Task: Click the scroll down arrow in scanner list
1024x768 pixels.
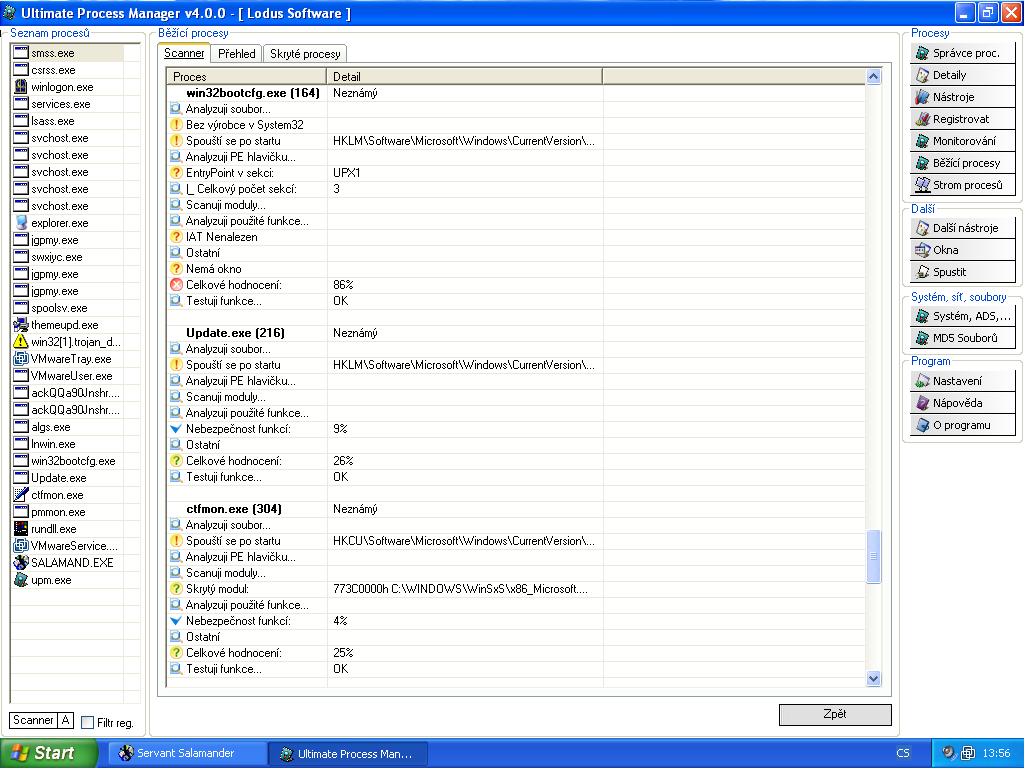Action: tap(873, 679)
